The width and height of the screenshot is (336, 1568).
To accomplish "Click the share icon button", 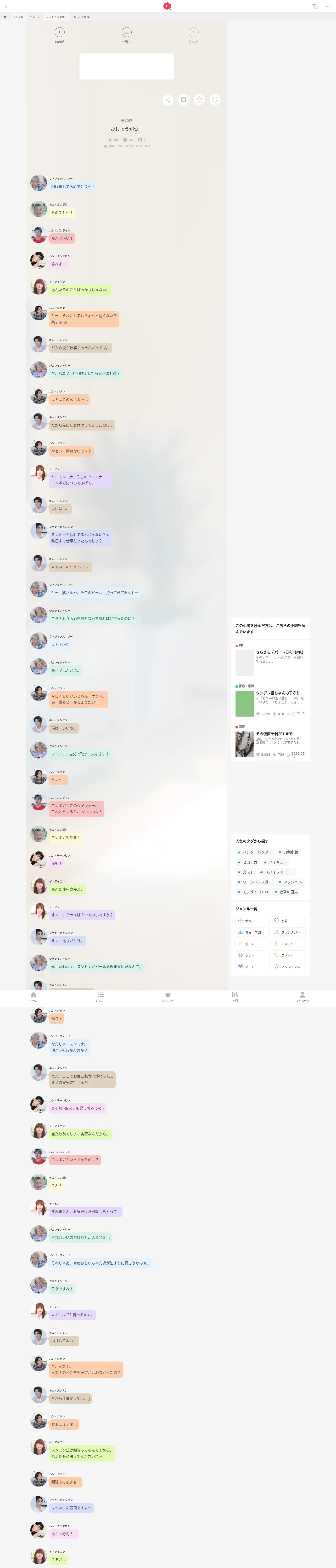I will (x=168, y=100).
